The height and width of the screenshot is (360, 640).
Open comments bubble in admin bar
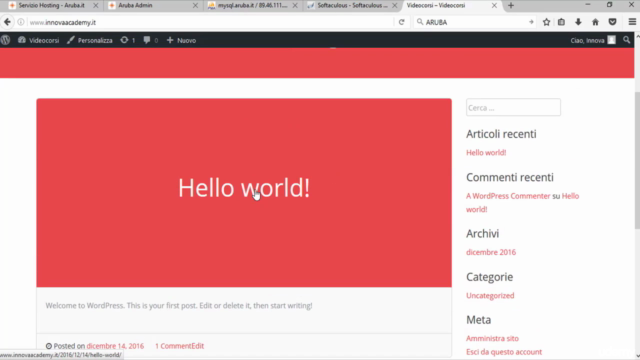151,40
